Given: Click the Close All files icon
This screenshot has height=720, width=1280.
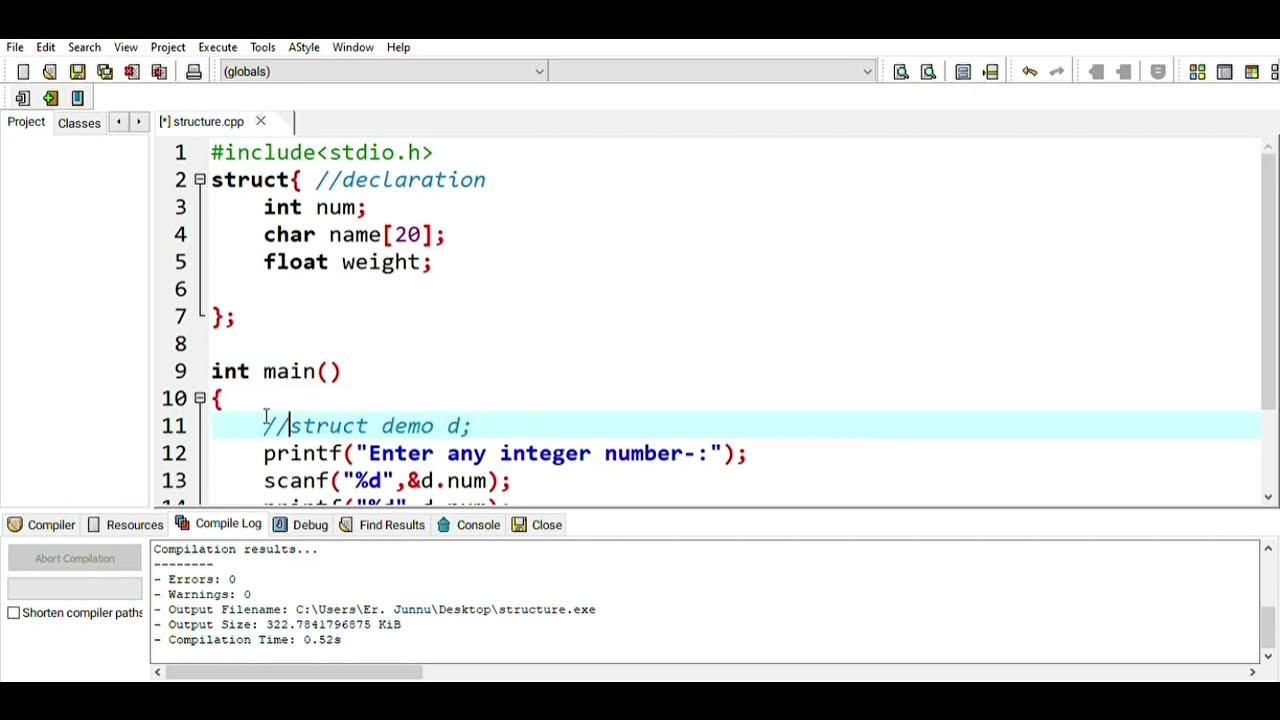Looking at the screenshot, I should 158,72.
